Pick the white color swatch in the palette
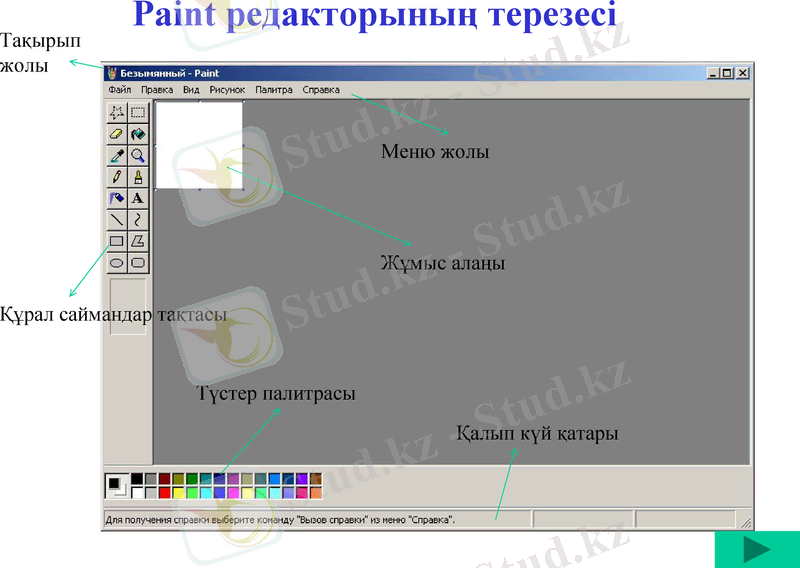Image resolution: width=800 pixels, height=568 pixels. tap(137, 492)
